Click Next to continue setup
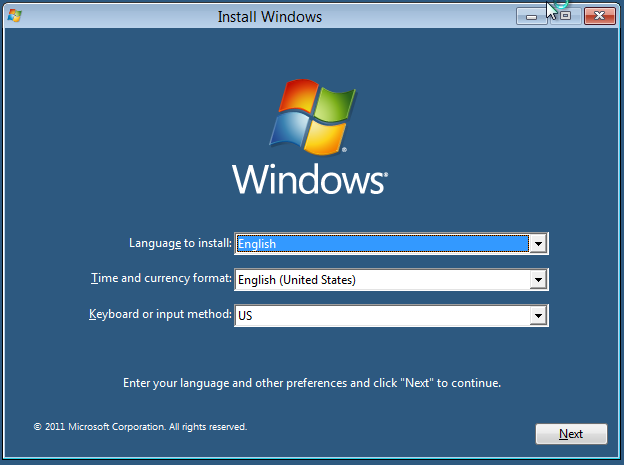Viewport: 624px width, 465px height. [571, 434]
